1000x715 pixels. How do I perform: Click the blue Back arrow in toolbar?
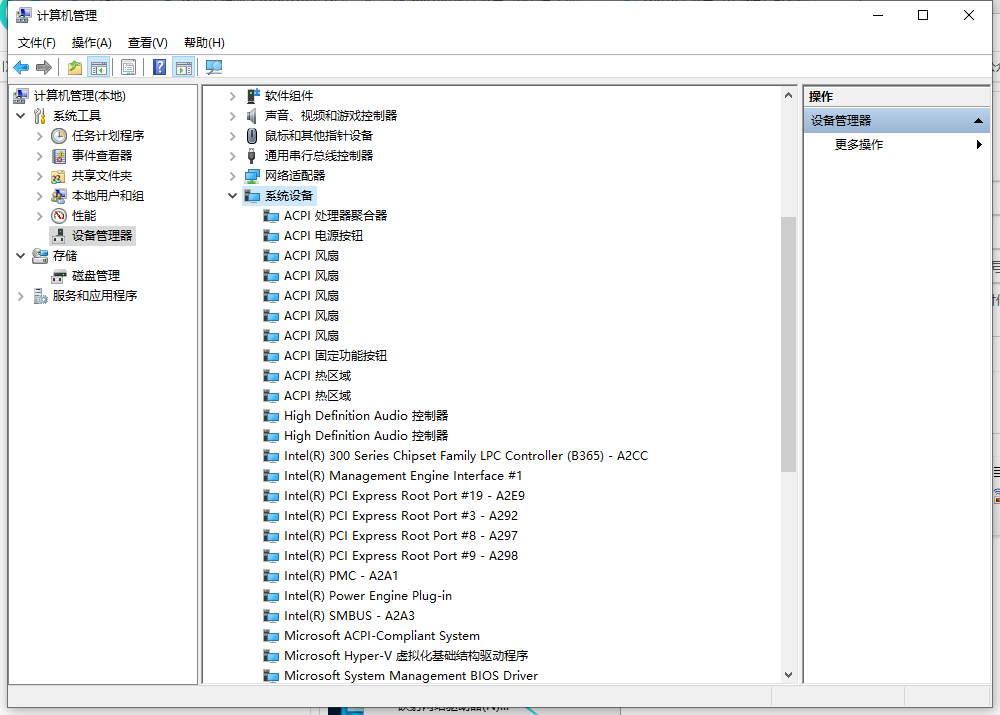21,67
